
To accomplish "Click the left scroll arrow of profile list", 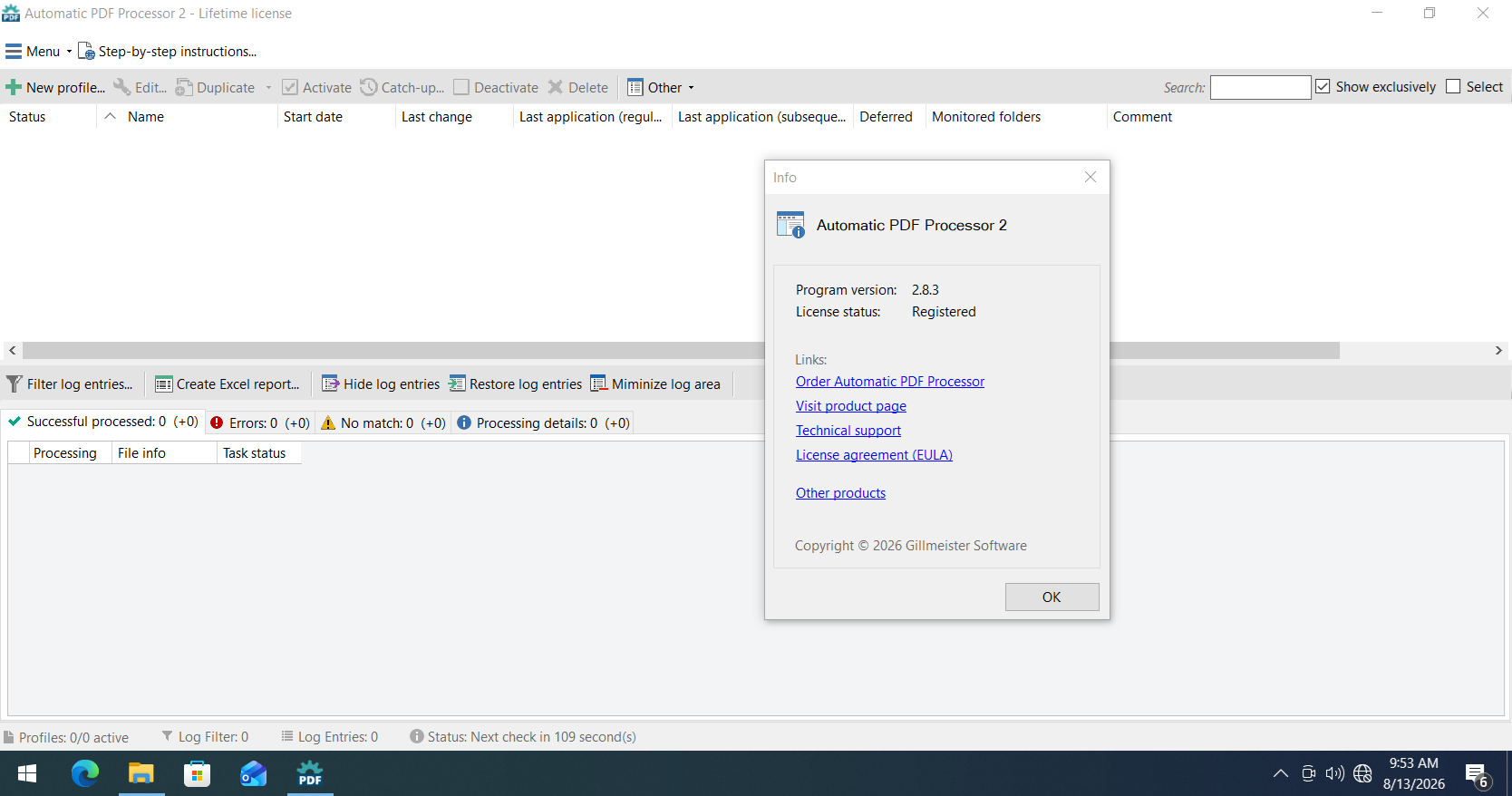I will [x=12, y=351].
